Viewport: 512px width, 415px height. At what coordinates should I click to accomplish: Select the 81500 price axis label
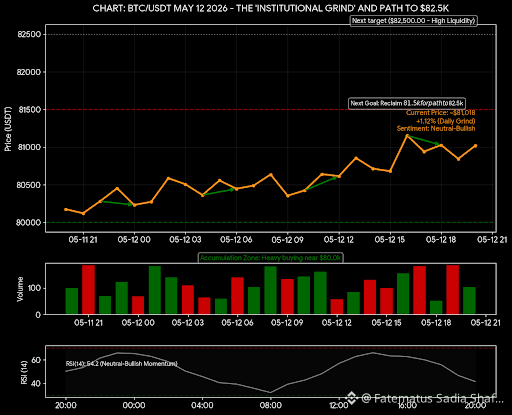pos(29,110)
